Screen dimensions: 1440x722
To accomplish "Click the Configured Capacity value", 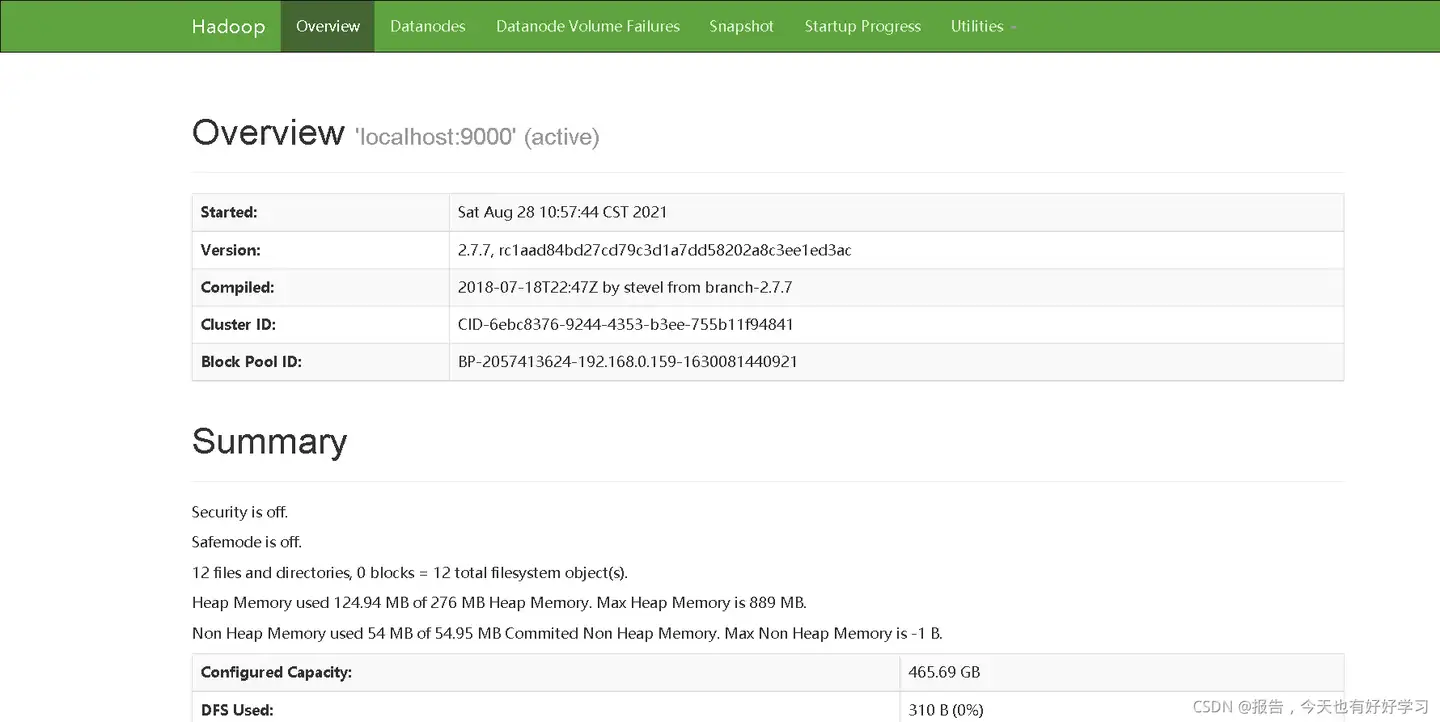I will 943,672.
